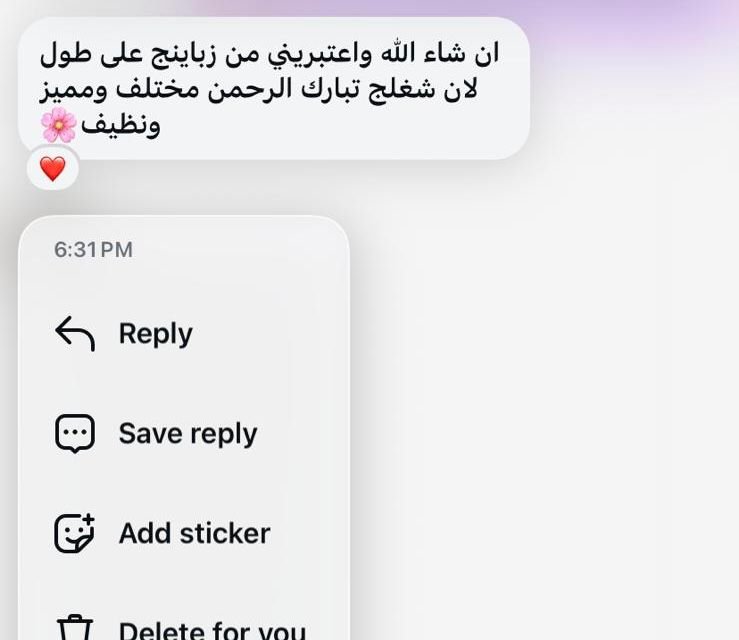739x640 pixels.
Task: Click the 6:31 PM timestamp
Action: click(93, 250)
